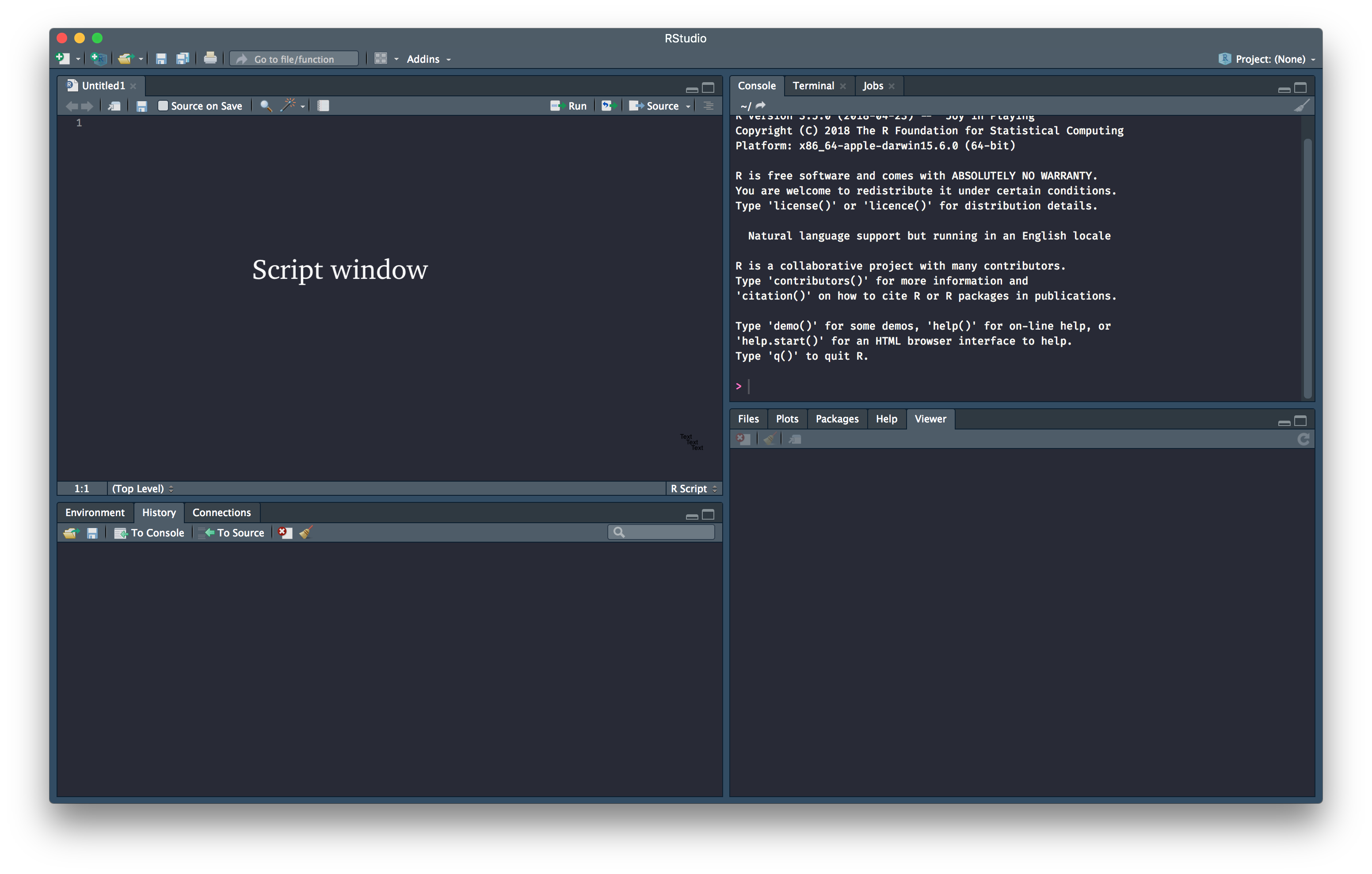
Task: Load history from file folder icon
Action: (71, 533)
